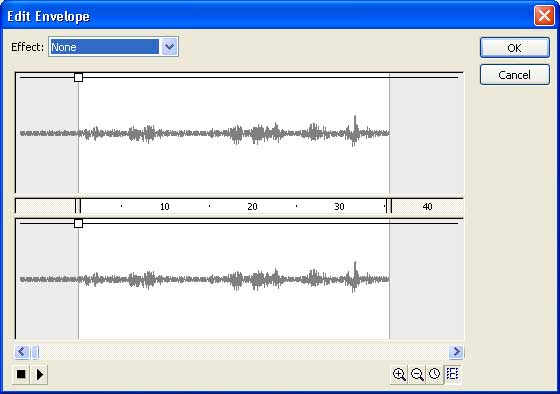Screen dimensions: 560x394
Task: Close the Edit Envelope dialog
Action: [544, 16]
